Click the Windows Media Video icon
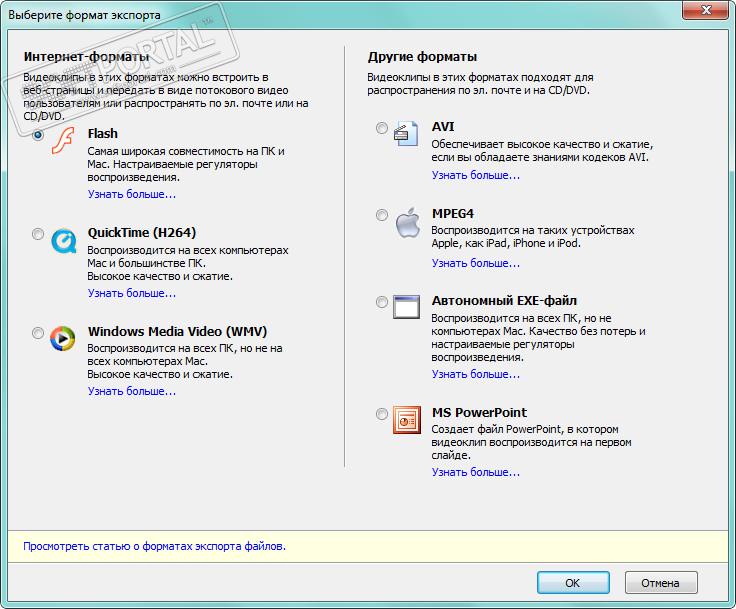This screenshot has height=609, width=736. (x=62, y=339)
